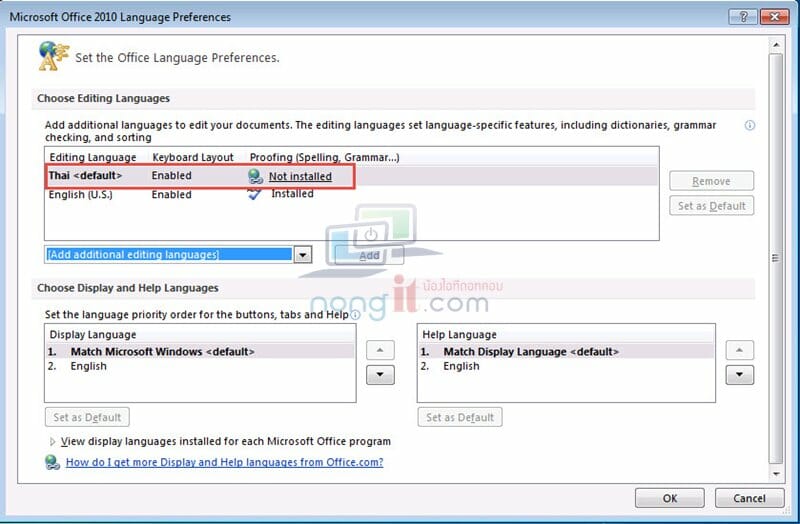Click Enabled keyboard layout in the Thai row
Image resolution: width=800 pixels, height=524 pixels.
[x=171, y=176]
